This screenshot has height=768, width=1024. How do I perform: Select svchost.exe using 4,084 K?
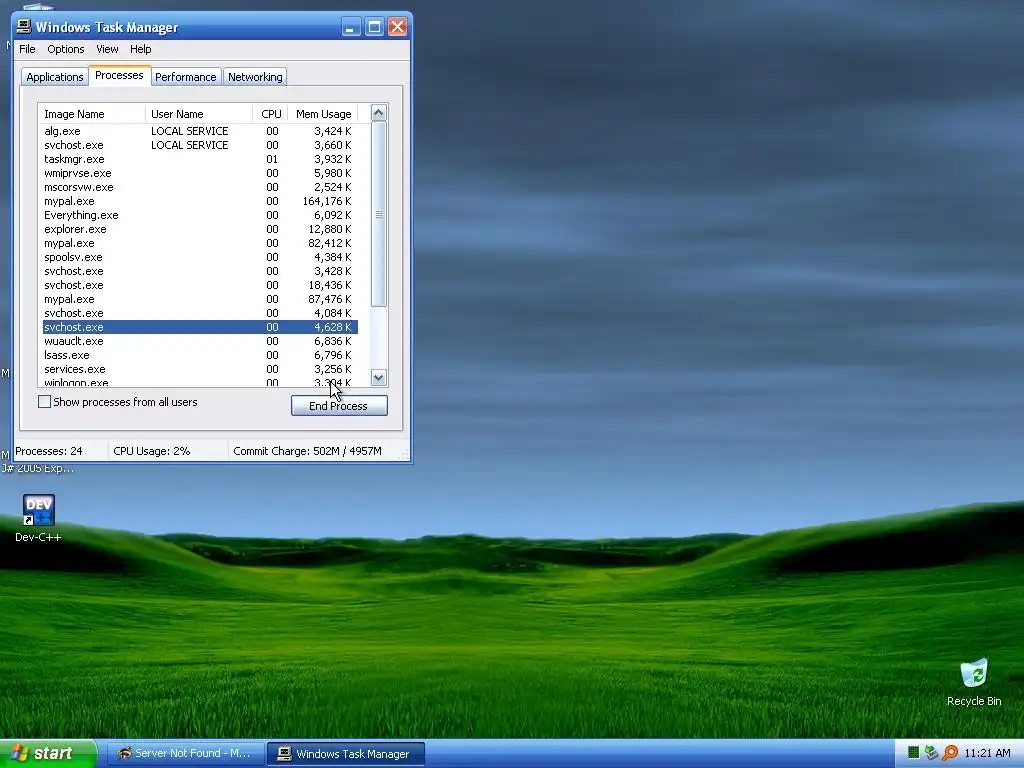coord(200,313)
